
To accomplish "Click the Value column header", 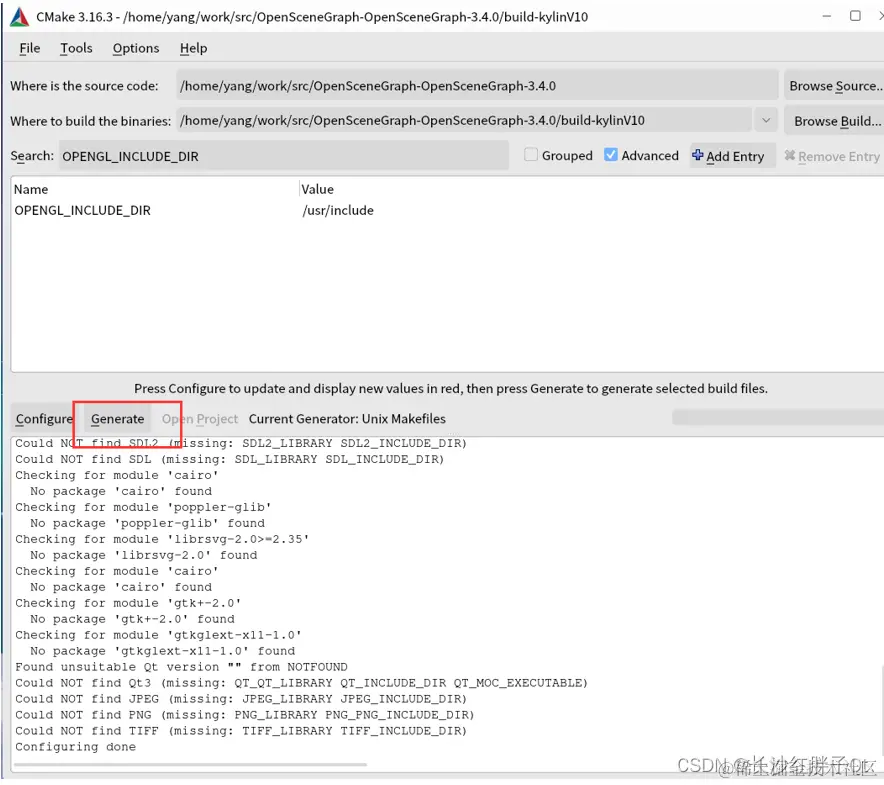I will click(317, 189).
